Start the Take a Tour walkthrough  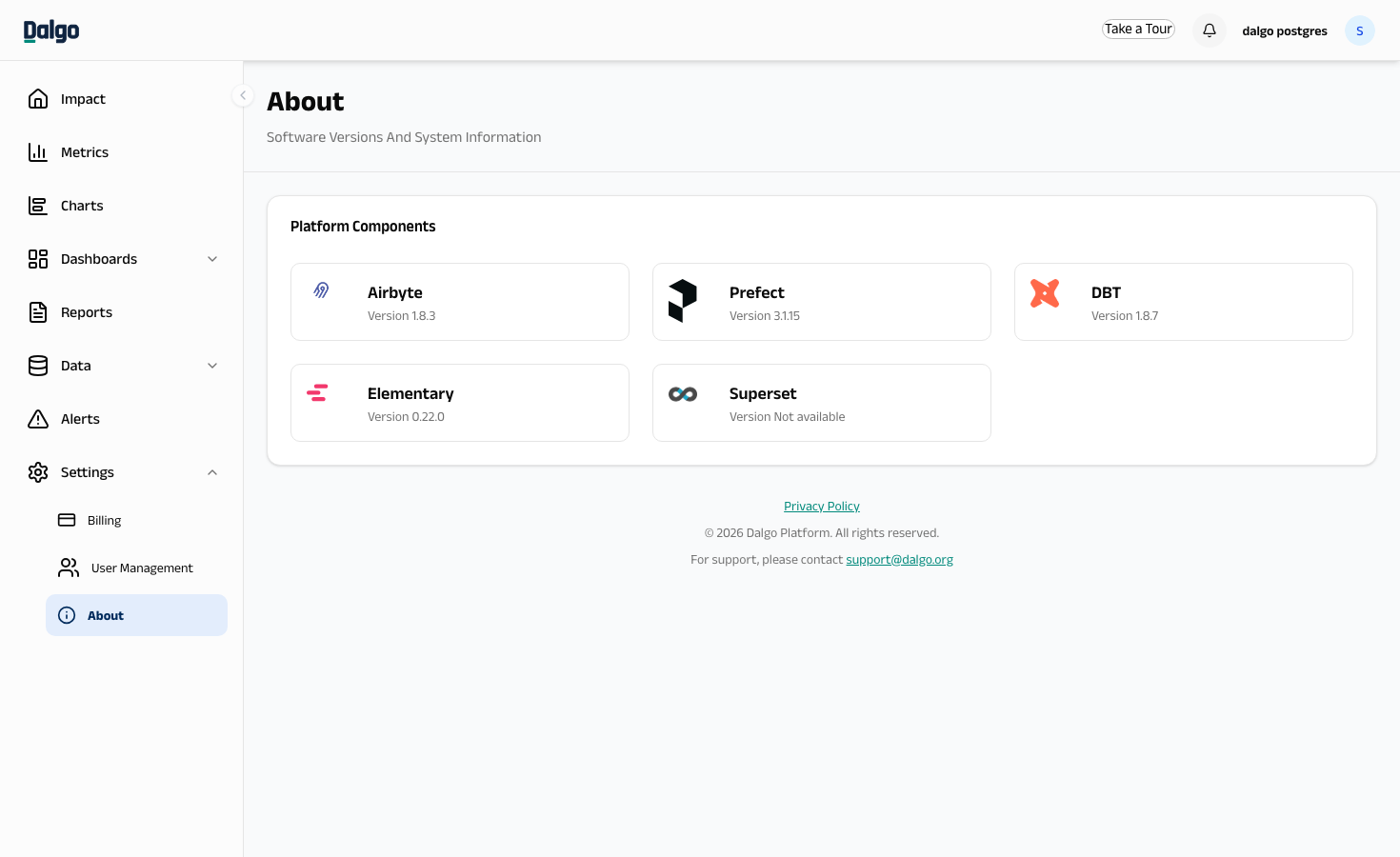point(1138,30)
